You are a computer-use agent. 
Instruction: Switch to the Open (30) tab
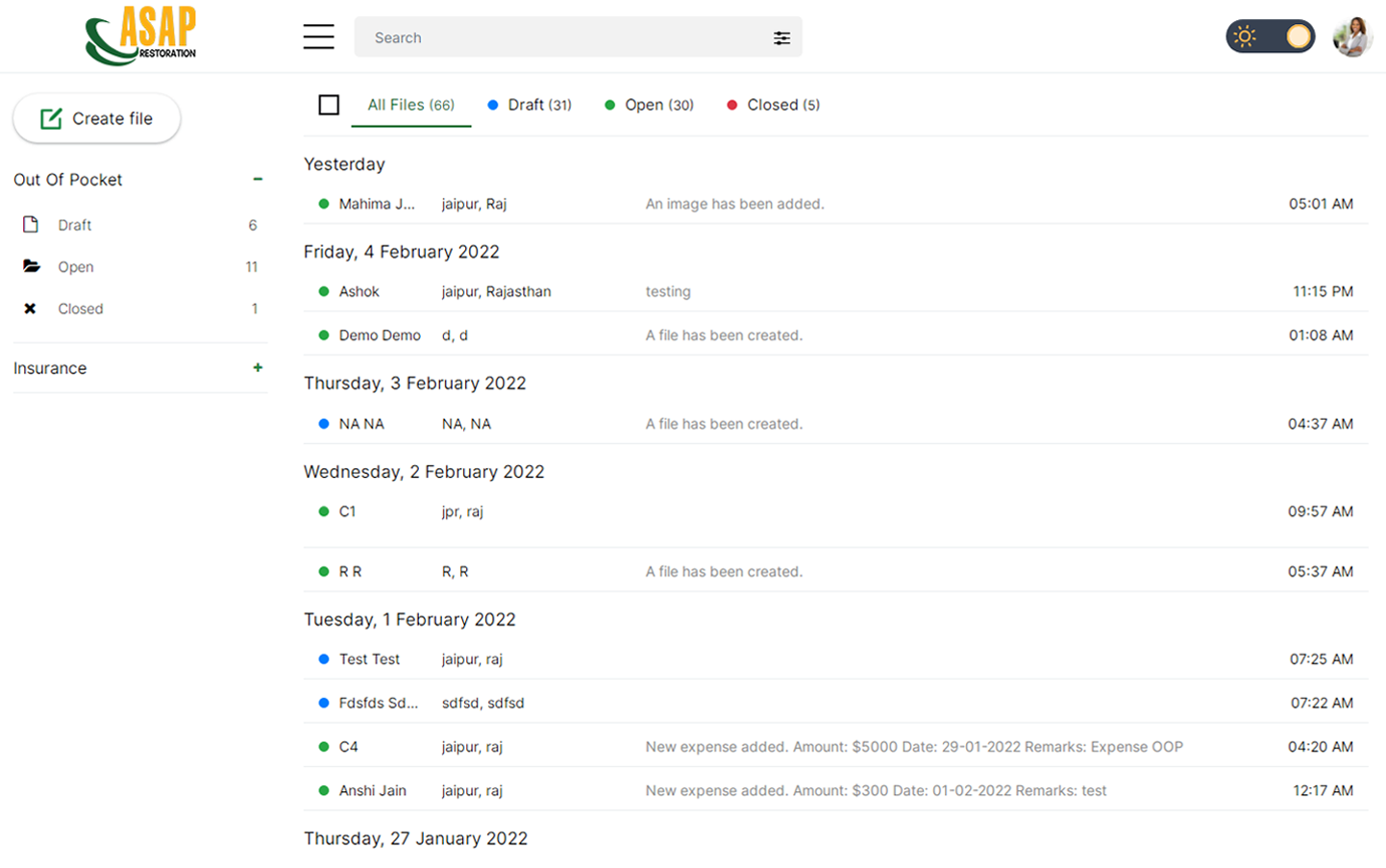pos(650,105)
